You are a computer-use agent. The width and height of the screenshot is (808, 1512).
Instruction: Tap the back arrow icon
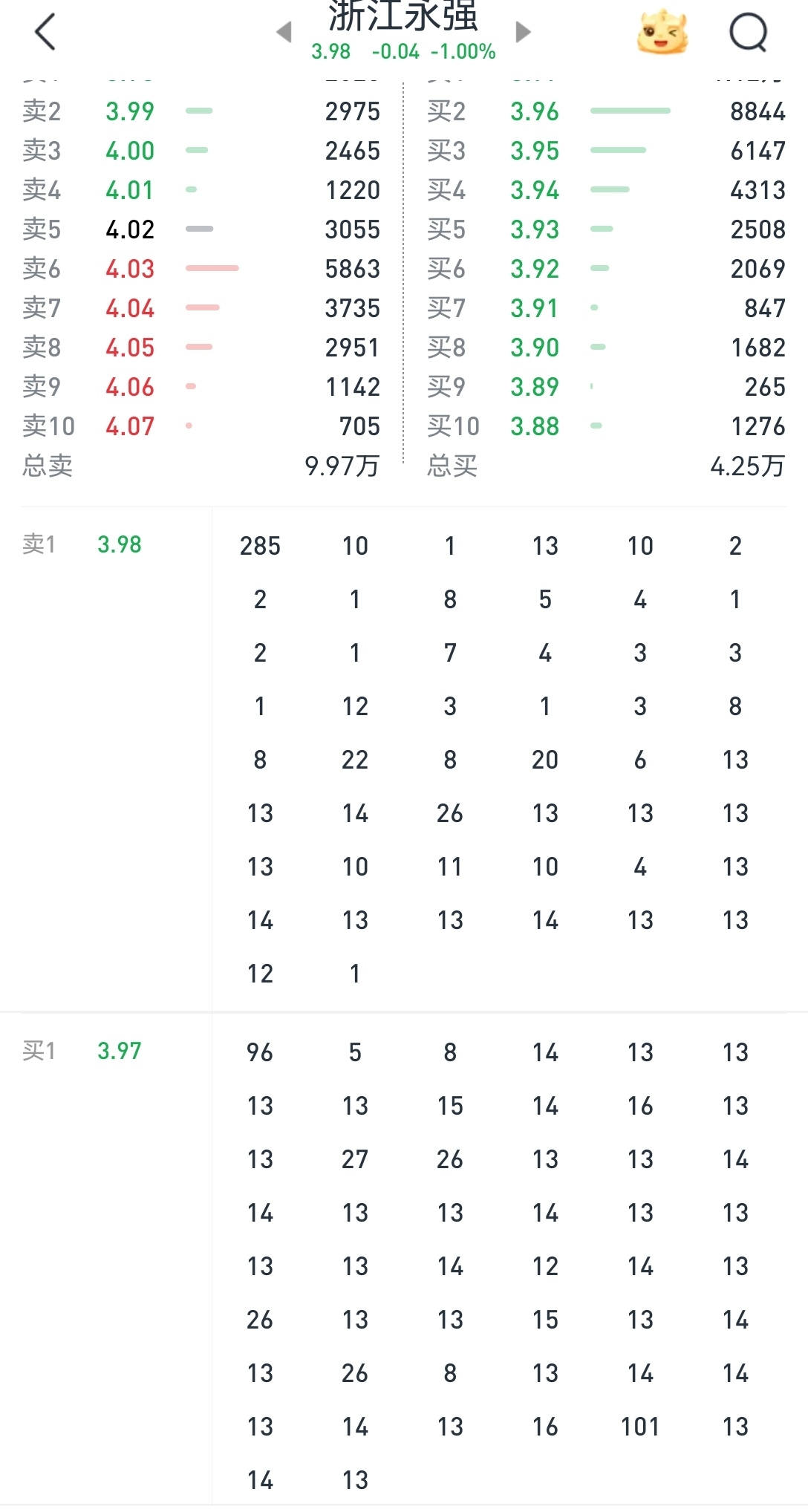(x=45, y=33)
